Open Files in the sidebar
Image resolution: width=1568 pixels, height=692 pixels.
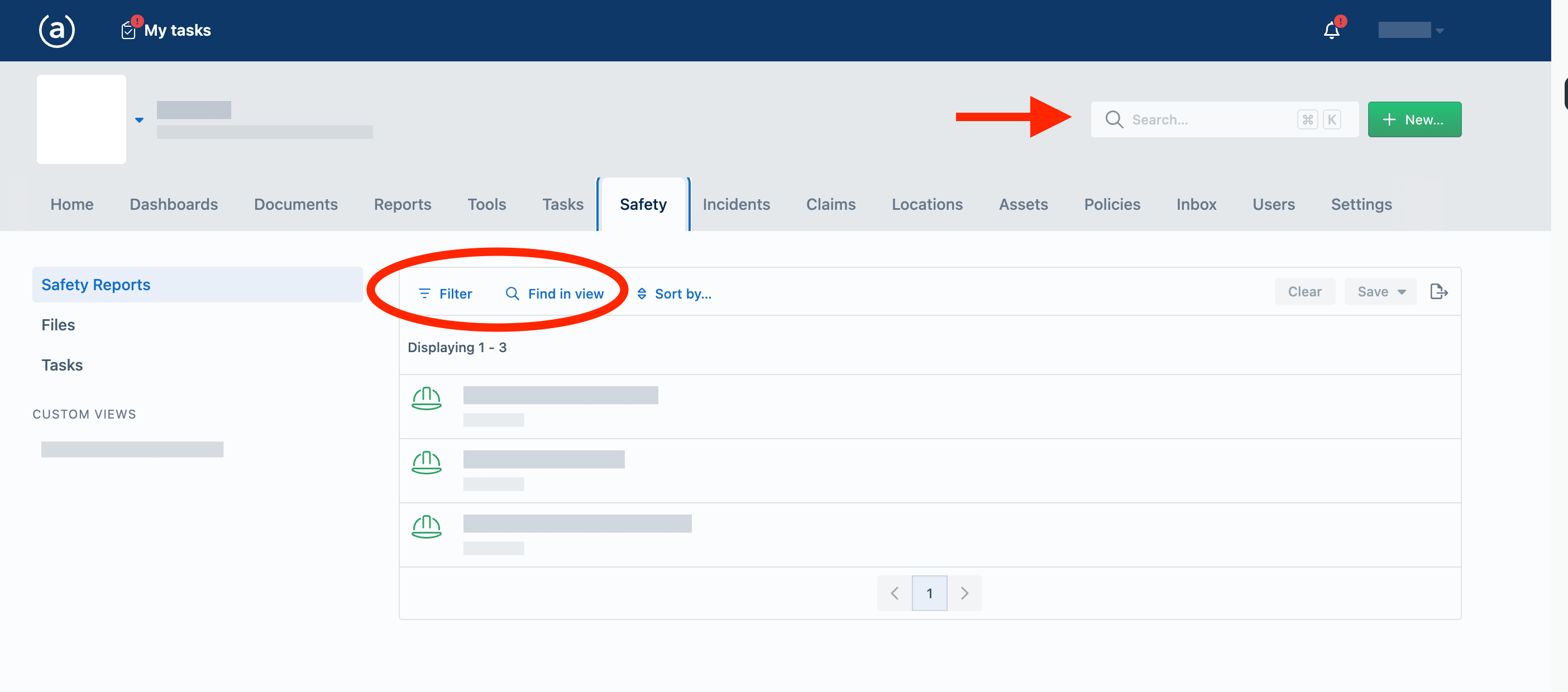tap(58, 325)
